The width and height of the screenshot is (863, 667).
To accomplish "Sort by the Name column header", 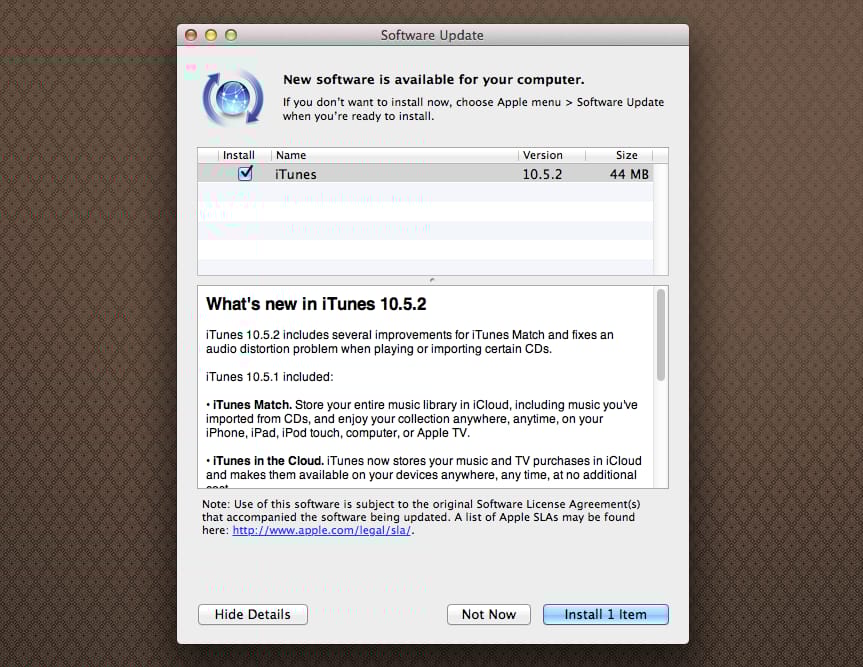I will pyautogui.click(x=395, y=155).
